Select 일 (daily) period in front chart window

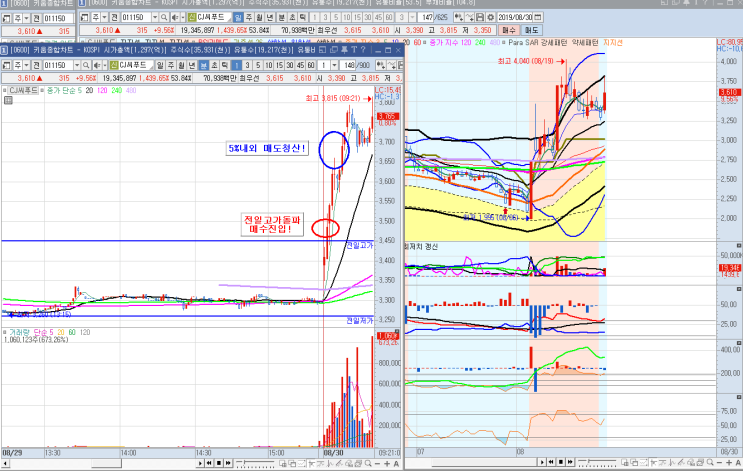point(160,65)
